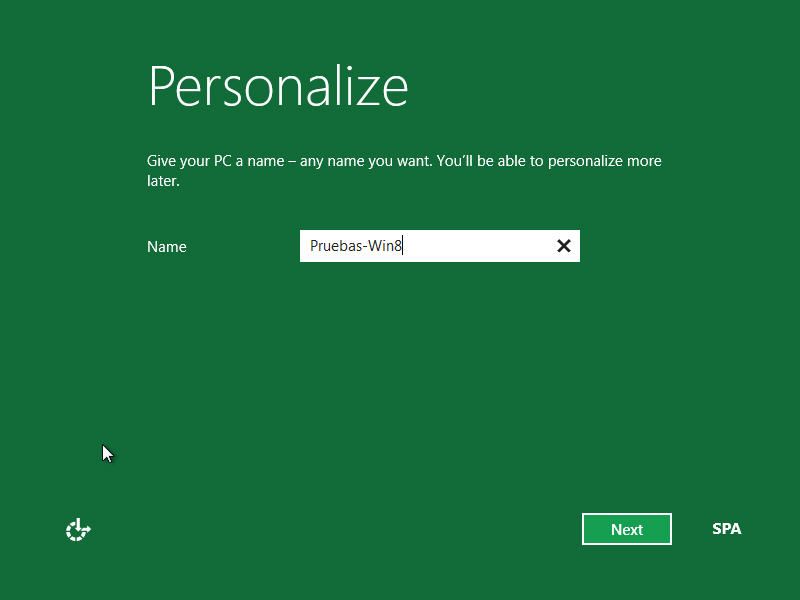Click Next to continue setup
This screenshot has height=600, width=800.
point(626,529)
